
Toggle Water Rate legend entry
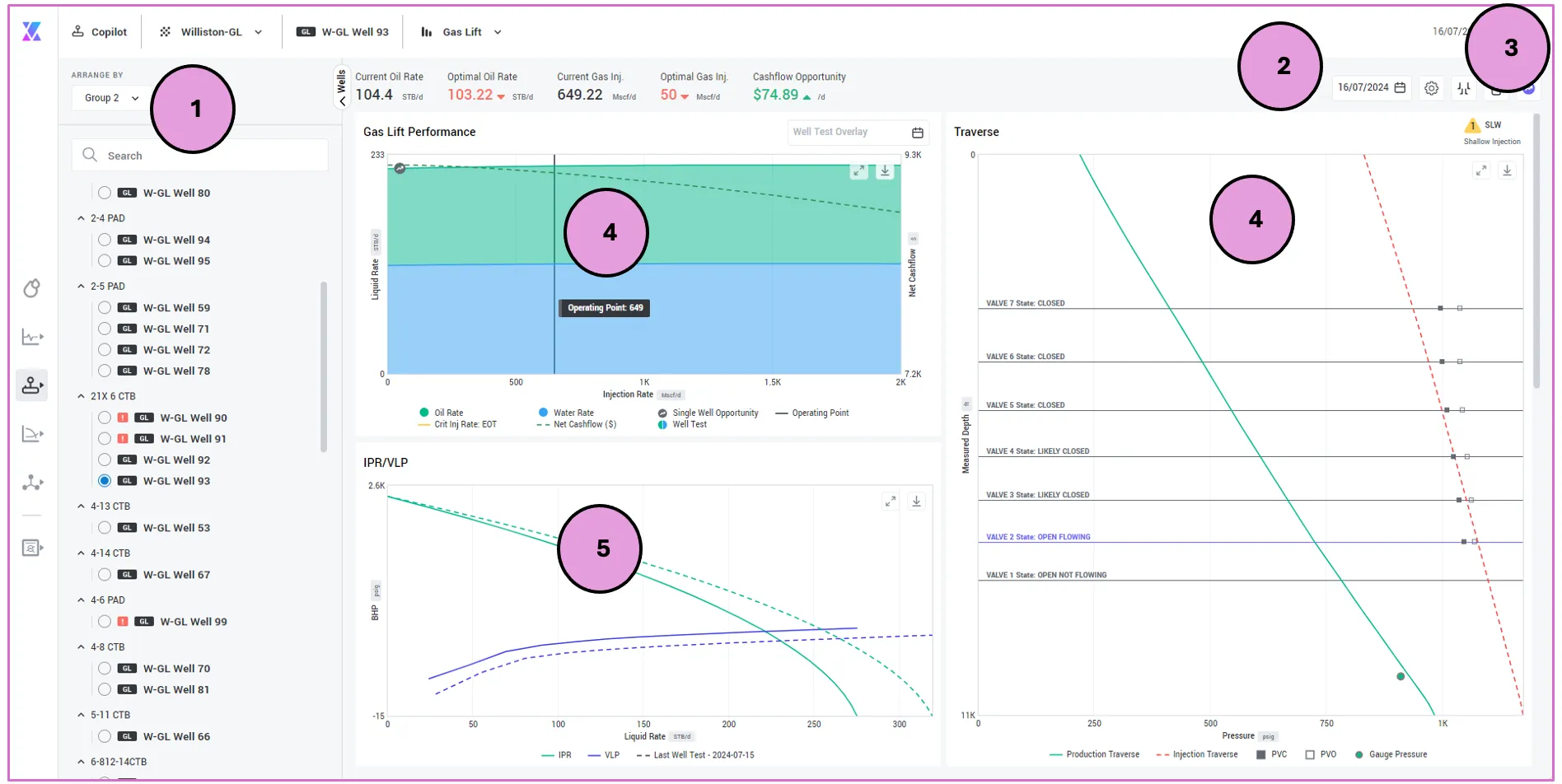tap(566, 413)
